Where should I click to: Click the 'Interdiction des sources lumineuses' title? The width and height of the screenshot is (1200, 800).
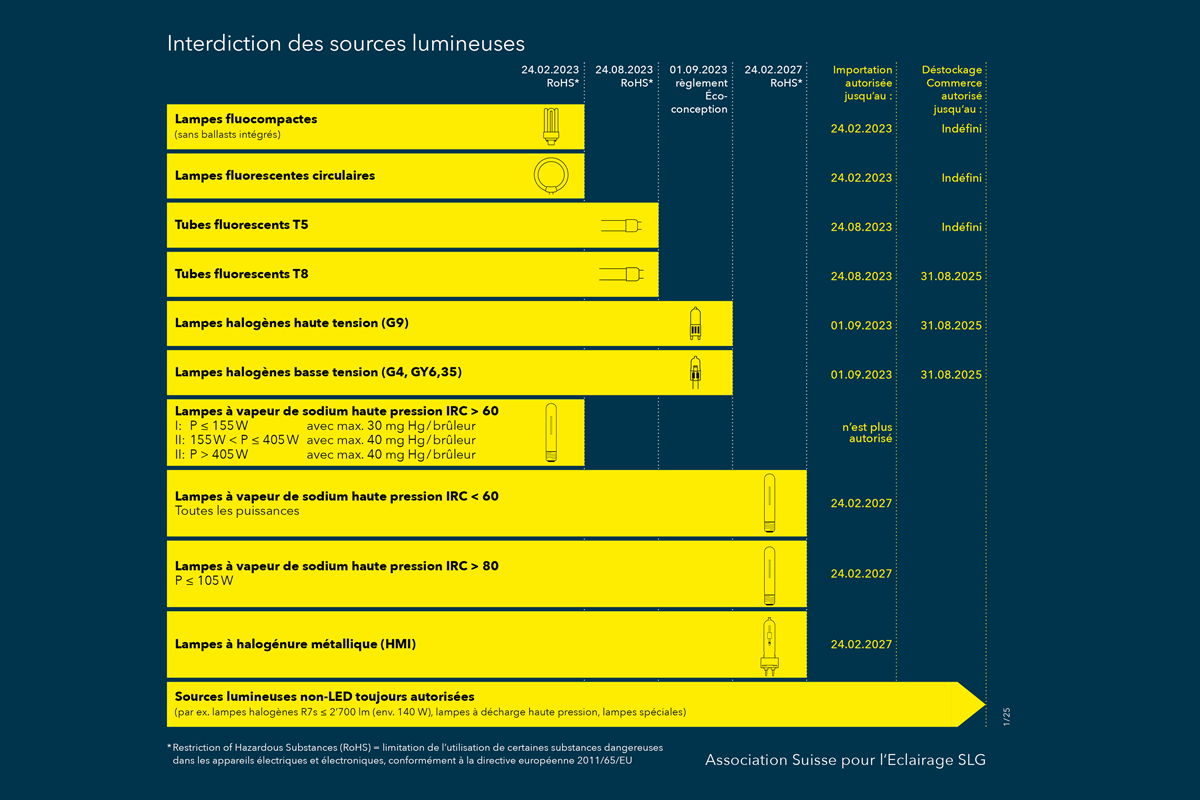[346, 44]
